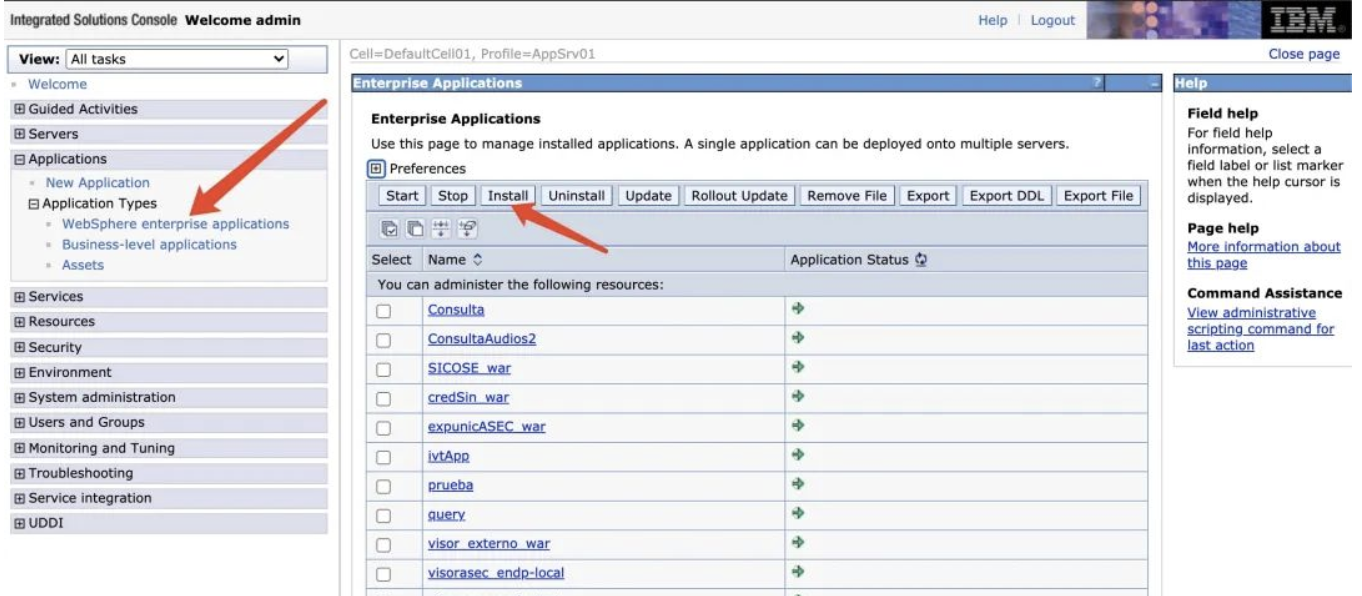The width and height of the screenshot is (1362, 596).
Task: Tick the checkbox for Consulta
Action: tap(383, 311)
